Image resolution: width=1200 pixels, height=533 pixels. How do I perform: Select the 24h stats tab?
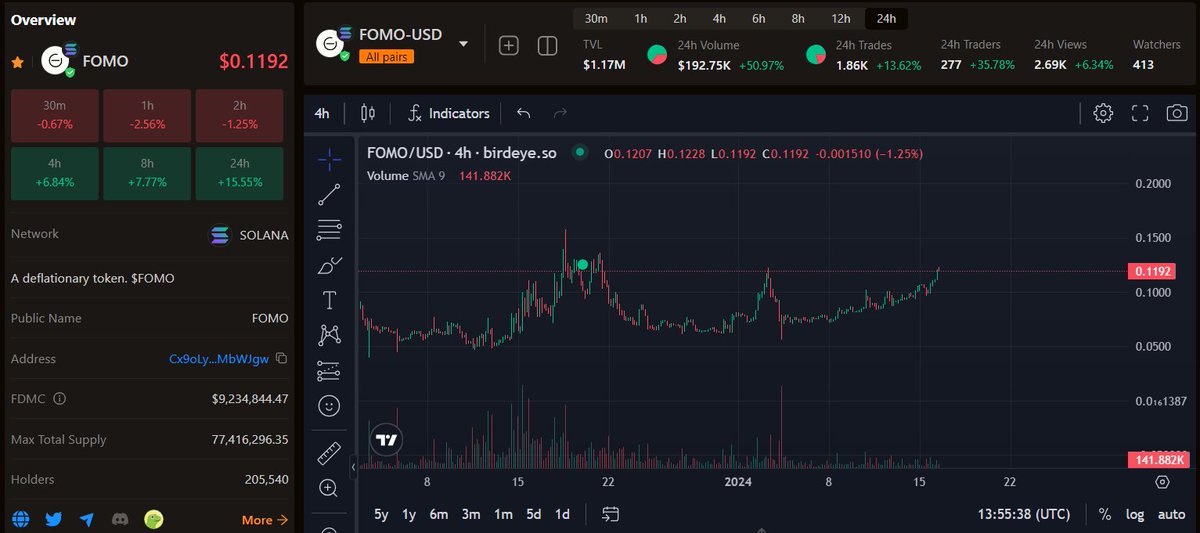[x=886, y=18]
